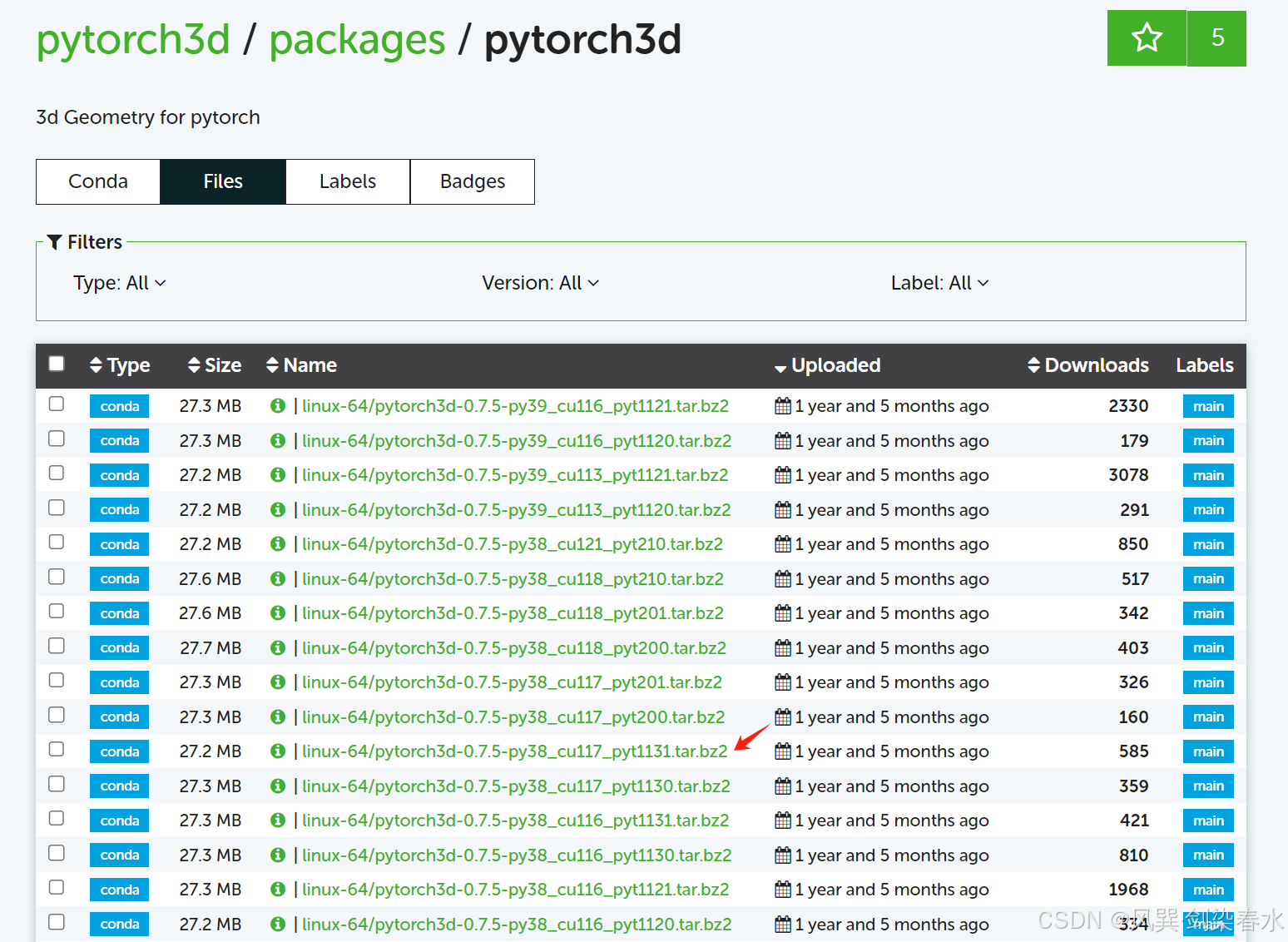This screenshot has height=942, width=1288.
Task: Check the box for py39_cu116_pyt1121 file
Action: click(57, 404)
